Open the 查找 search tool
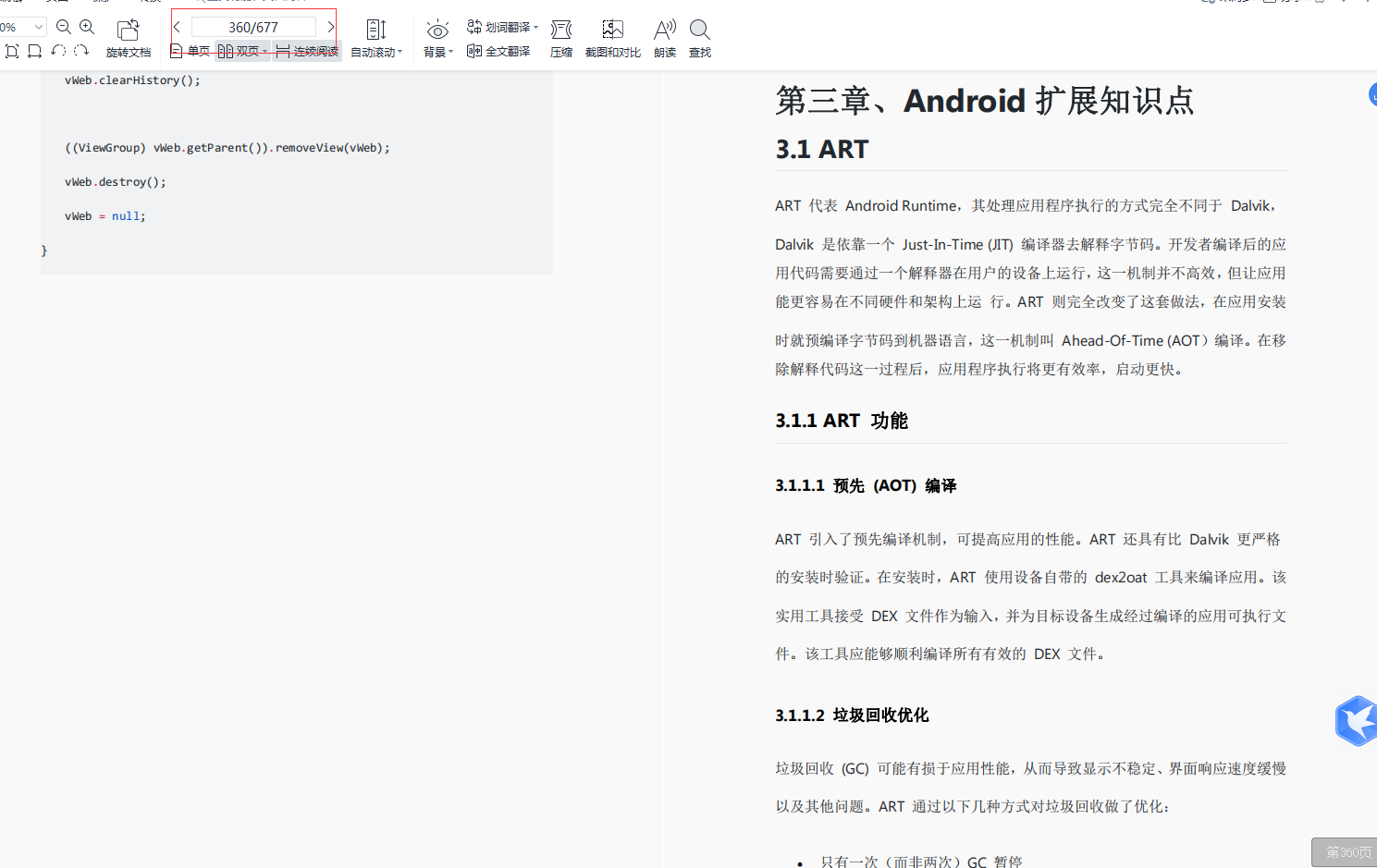1377x868 pixels. (700, 39)
